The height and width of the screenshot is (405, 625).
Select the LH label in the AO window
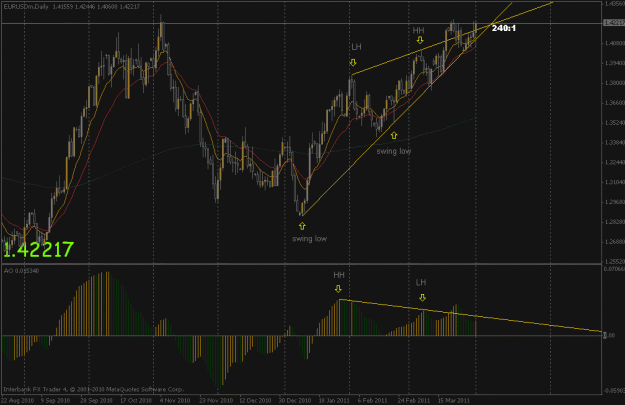pyautogui.click(x=421, y=283)
